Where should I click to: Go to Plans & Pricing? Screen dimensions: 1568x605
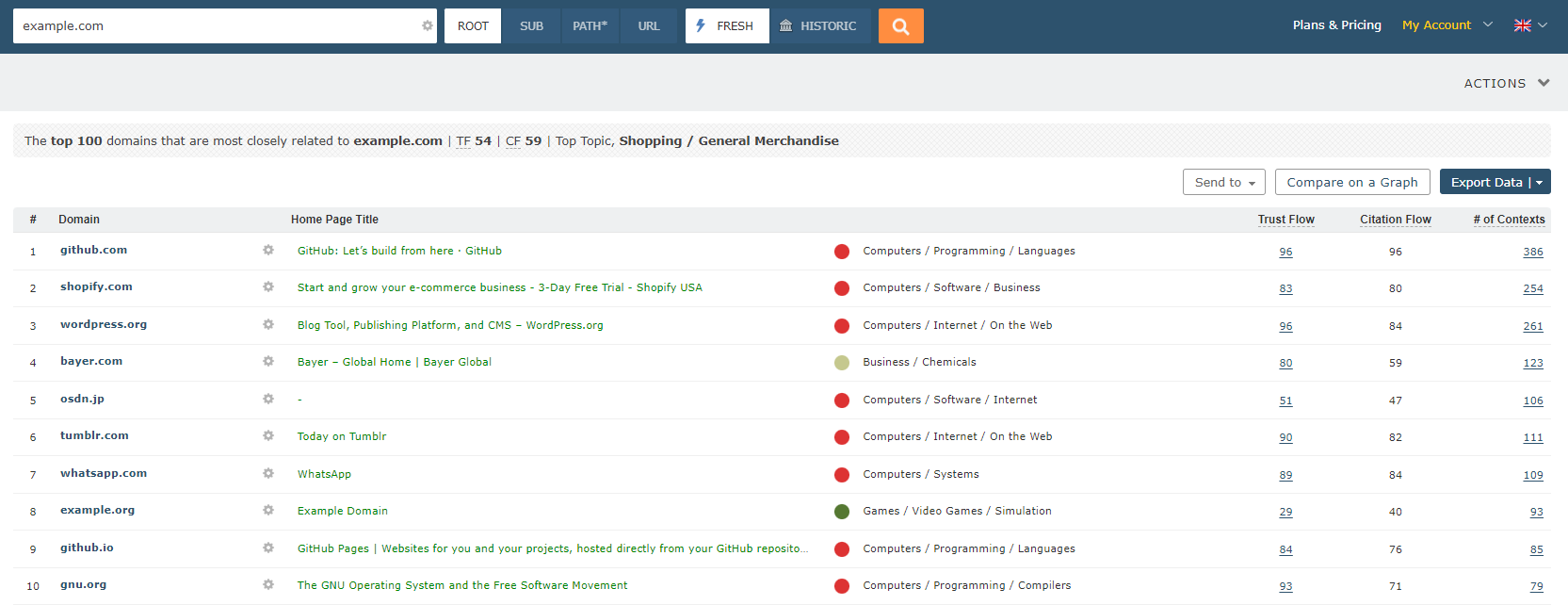(x=1336, y=25)
